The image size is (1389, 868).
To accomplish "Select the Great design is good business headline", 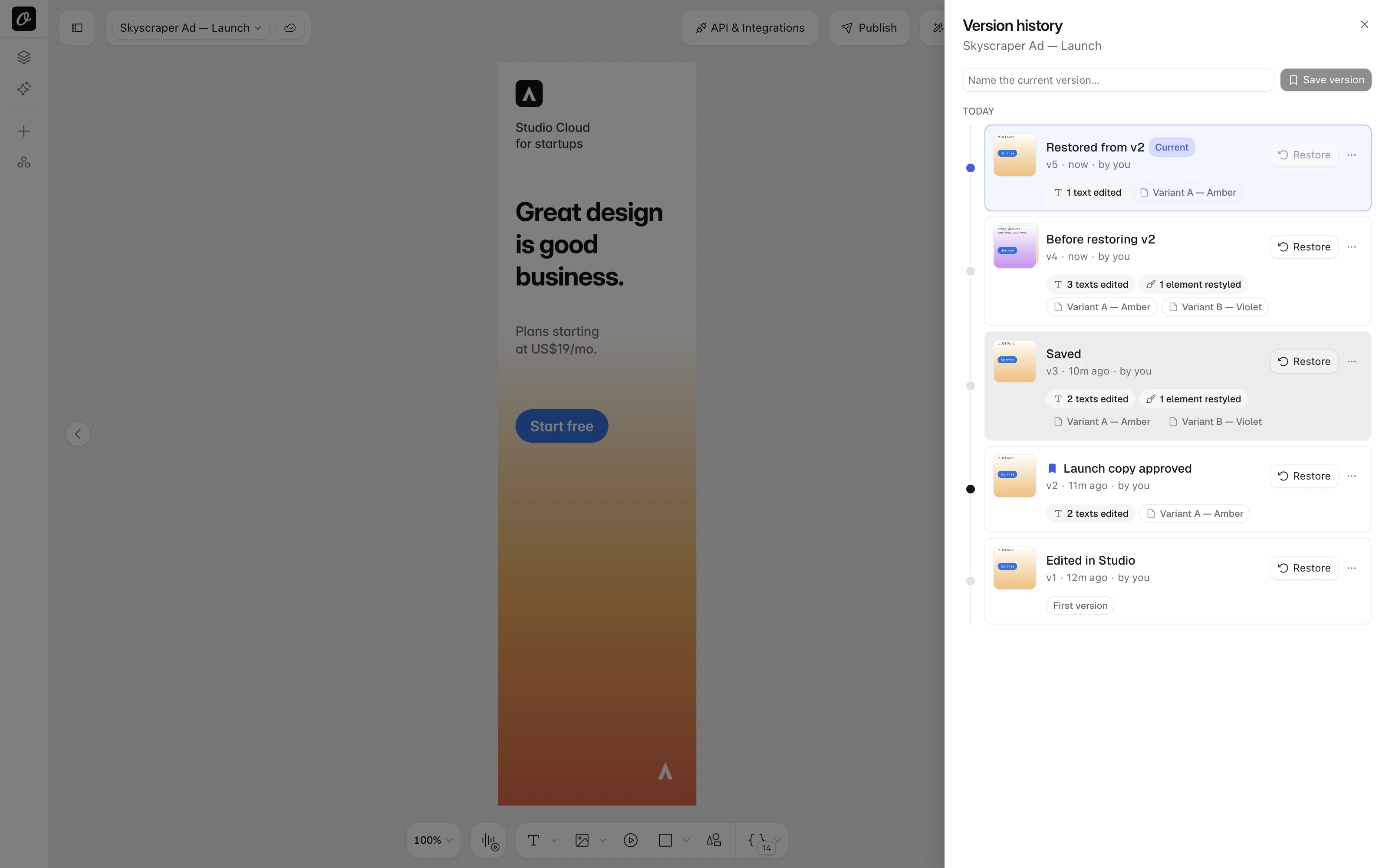I will [x=589, y=244].
